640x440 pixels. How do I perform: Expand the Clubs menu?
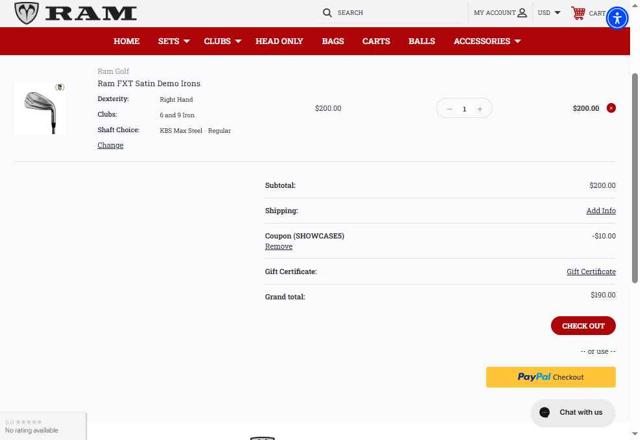coord(222,41)
